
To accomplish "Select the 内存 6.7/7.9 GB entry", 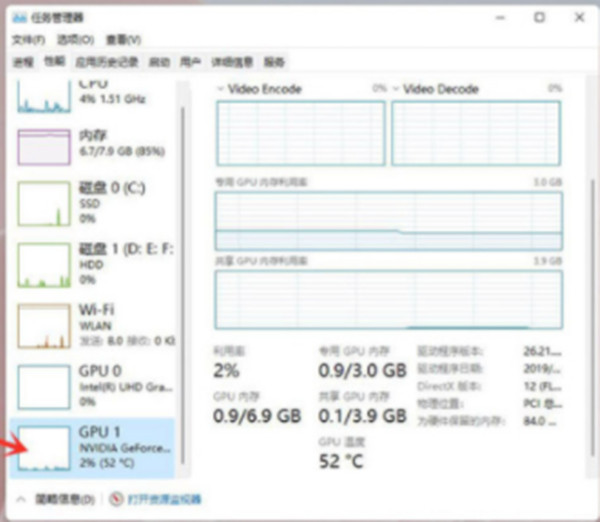I will click(94, 147).
